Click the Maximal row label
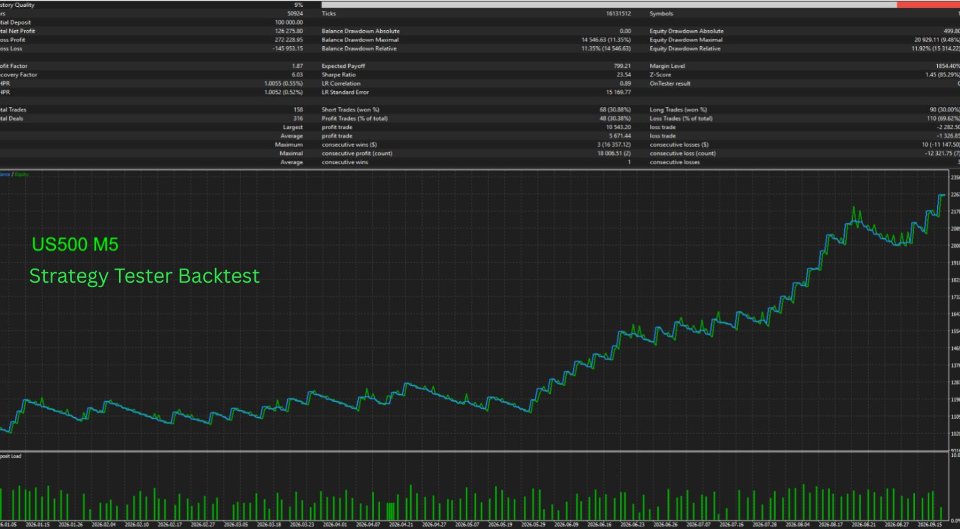The height and width of the screenshot is (529, 960). click(x=291, y=153)
